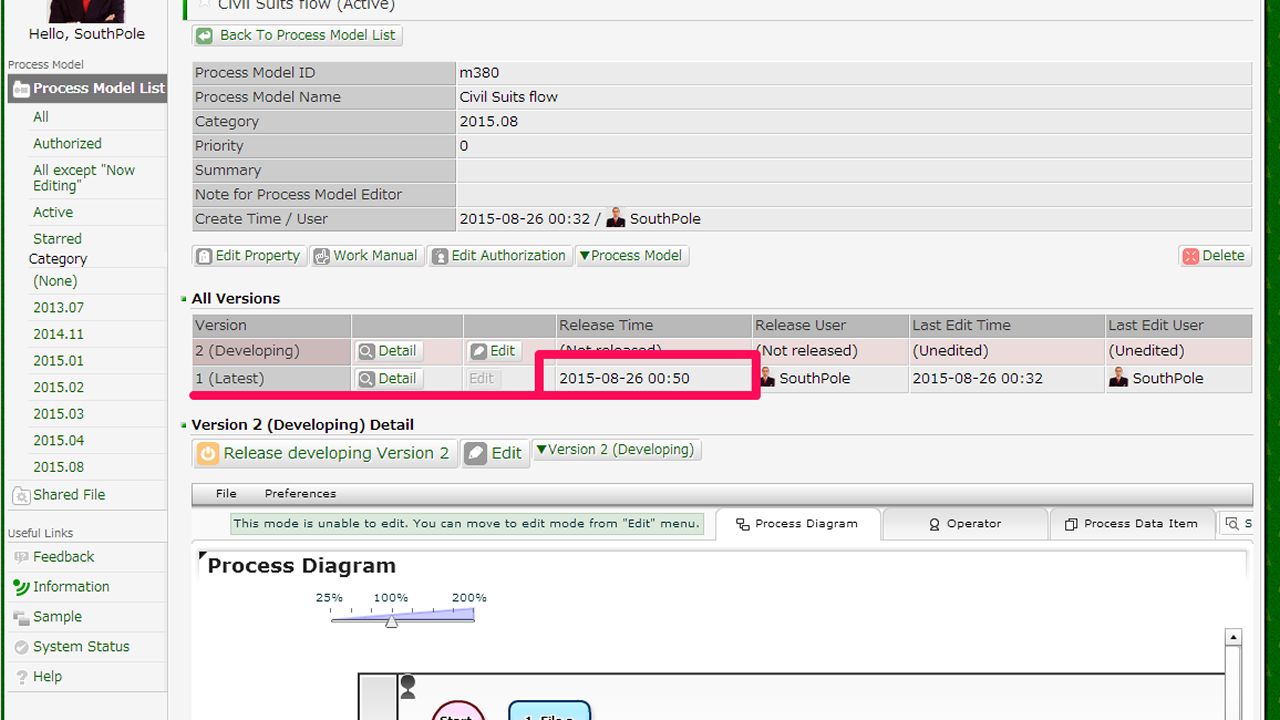Go back to Process Model List
The width and height of the screenshot is (1280, 720).
point(297,35)
